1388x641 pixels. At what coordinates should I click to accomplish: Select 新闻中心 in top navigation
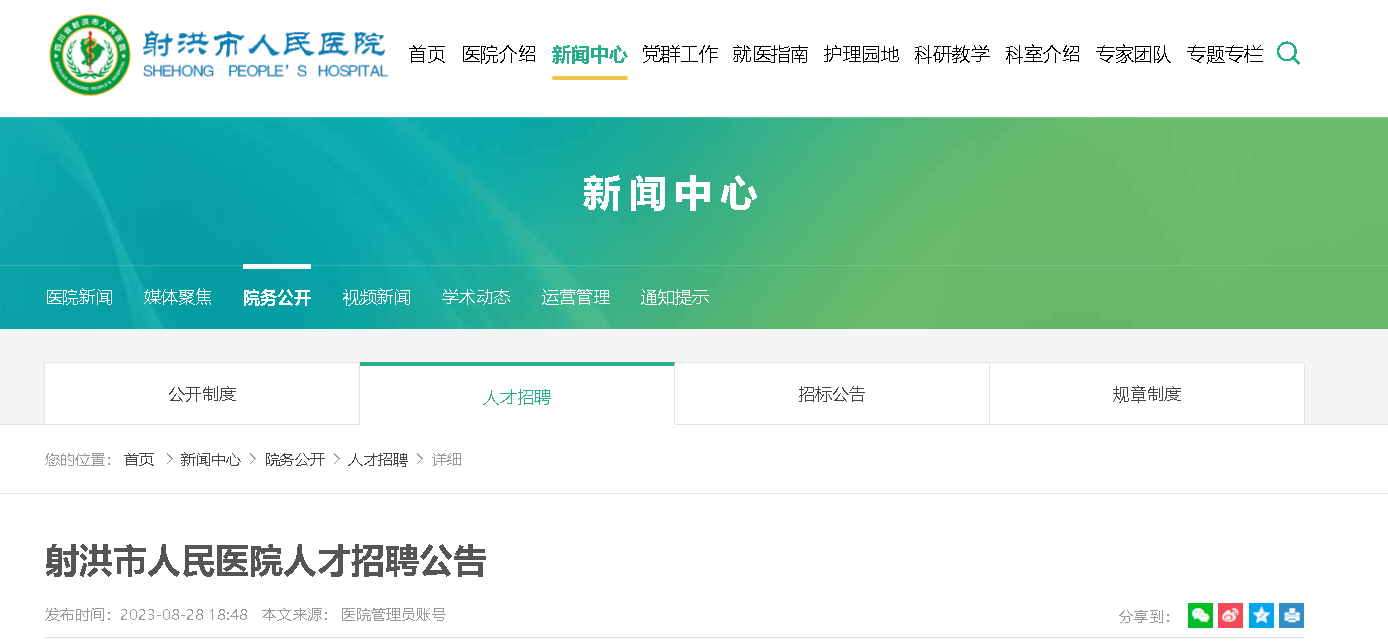[589, 54]
